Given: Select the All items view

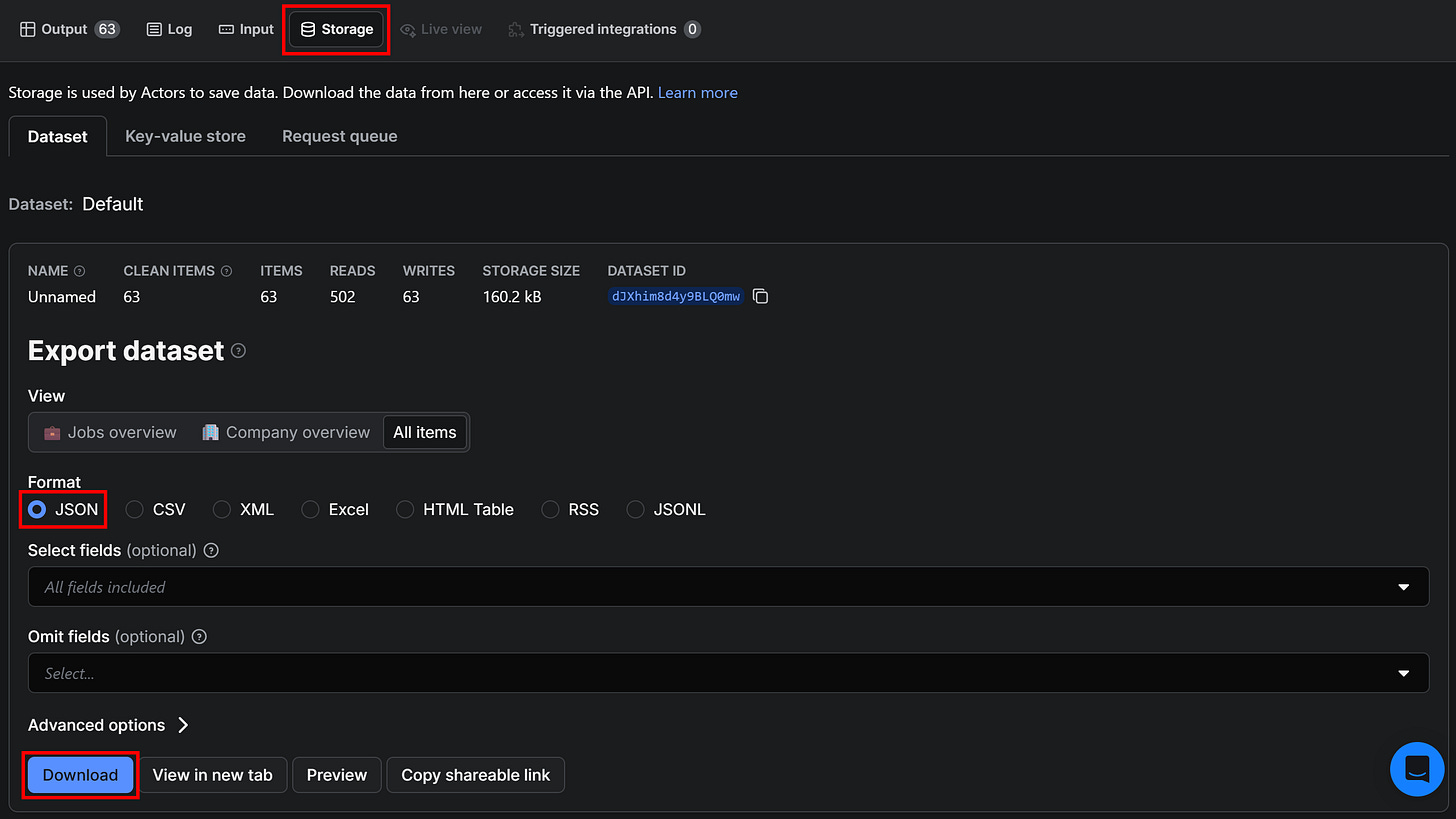Looking at the screenshot, I should click(x=425, y=432).
